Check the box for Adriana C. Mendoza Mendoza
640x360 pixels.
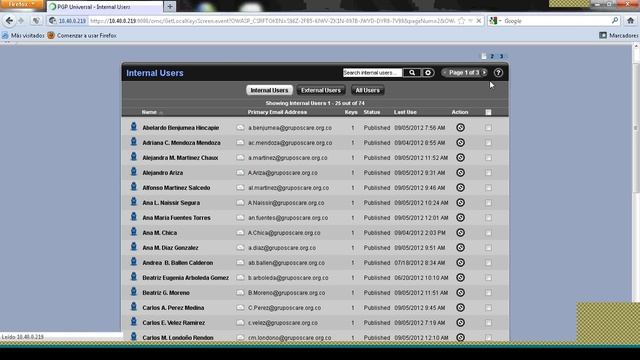click(x=488, y=143)
